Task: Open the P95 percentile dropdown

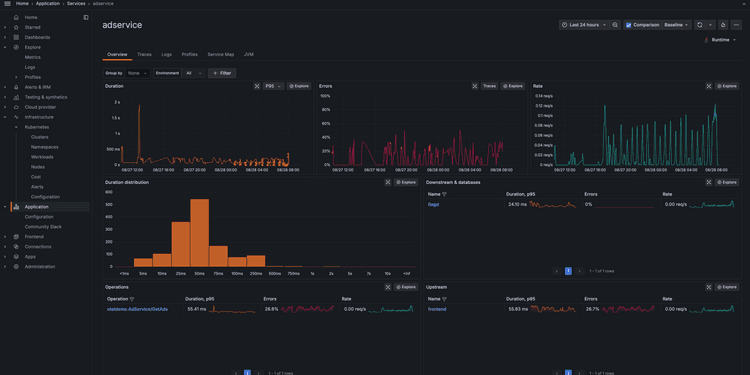Action: (x=274, y=86)
